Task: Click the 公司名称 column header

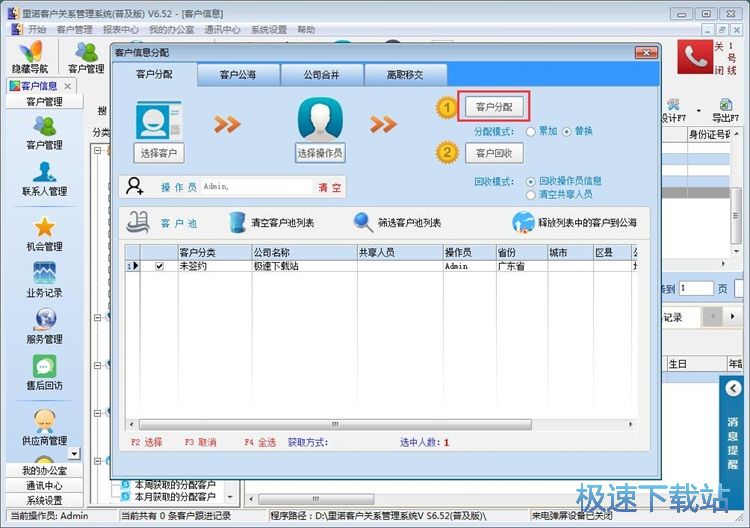Action: click(x=305, y=253)
